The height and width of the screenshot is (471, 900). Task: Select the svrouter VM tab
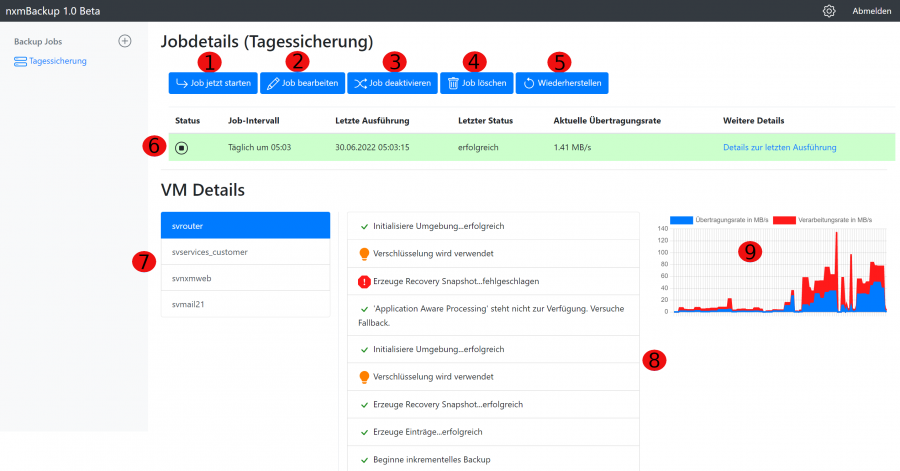245,226
